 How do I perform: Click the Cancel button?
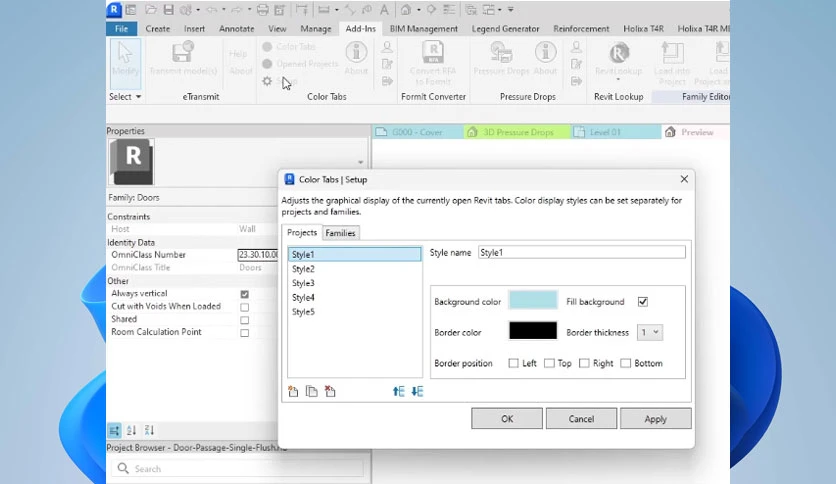[581, 418]
